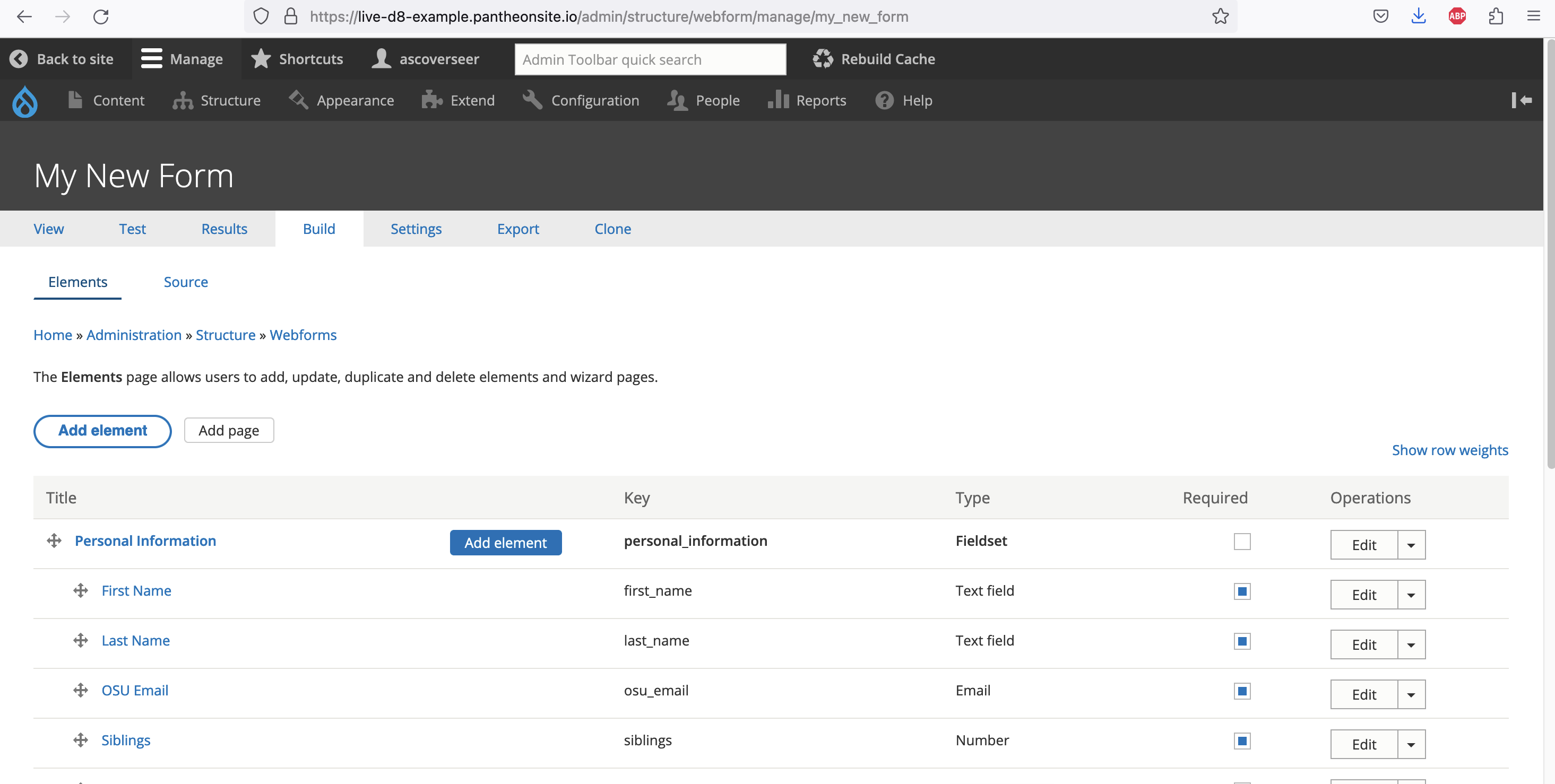Toggle the Required checkbox for First Name
This screenshot has width=1555, height=784.
click(x=1242, y=591)
